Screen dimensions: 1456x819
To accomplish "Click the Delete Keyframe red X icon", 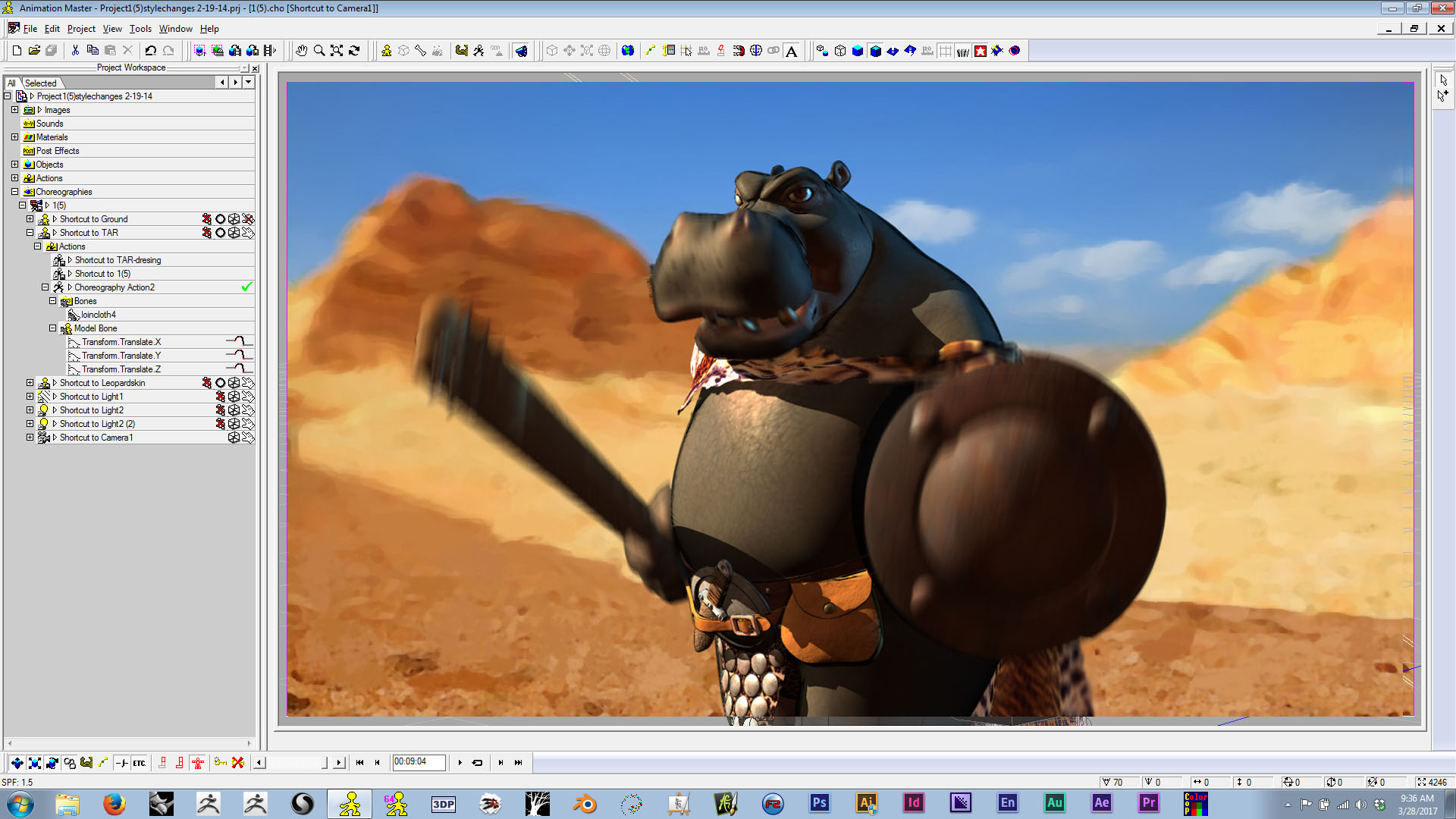I will [x=238, y=763].
